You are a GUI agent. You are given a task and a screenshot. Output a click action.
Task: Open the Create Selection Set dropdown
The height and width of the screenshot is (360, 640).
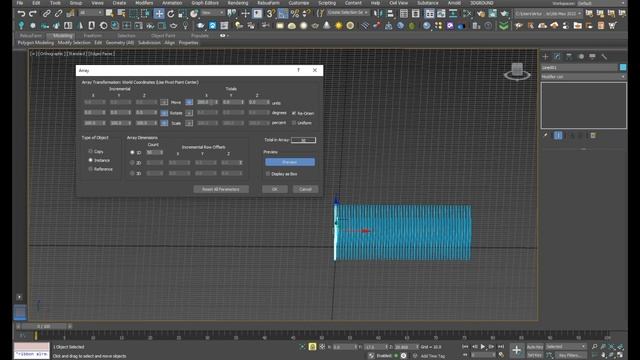click(x=348, y=13)
